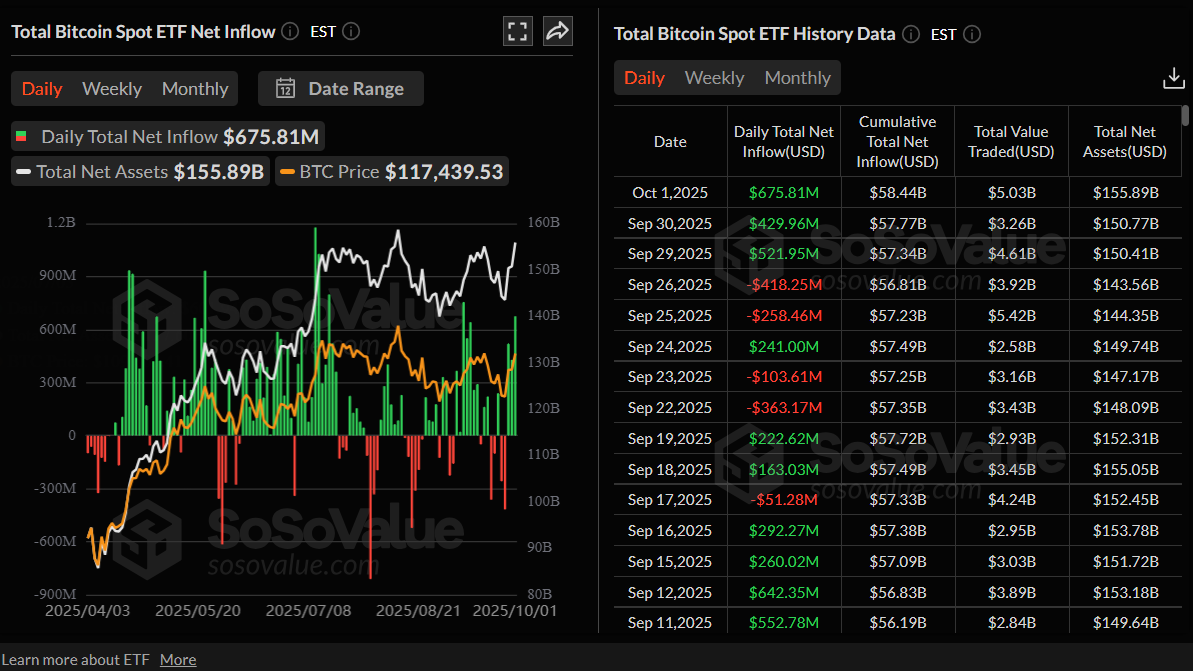Switch chart to Weekly view
1193x671 pixels.
112,89
